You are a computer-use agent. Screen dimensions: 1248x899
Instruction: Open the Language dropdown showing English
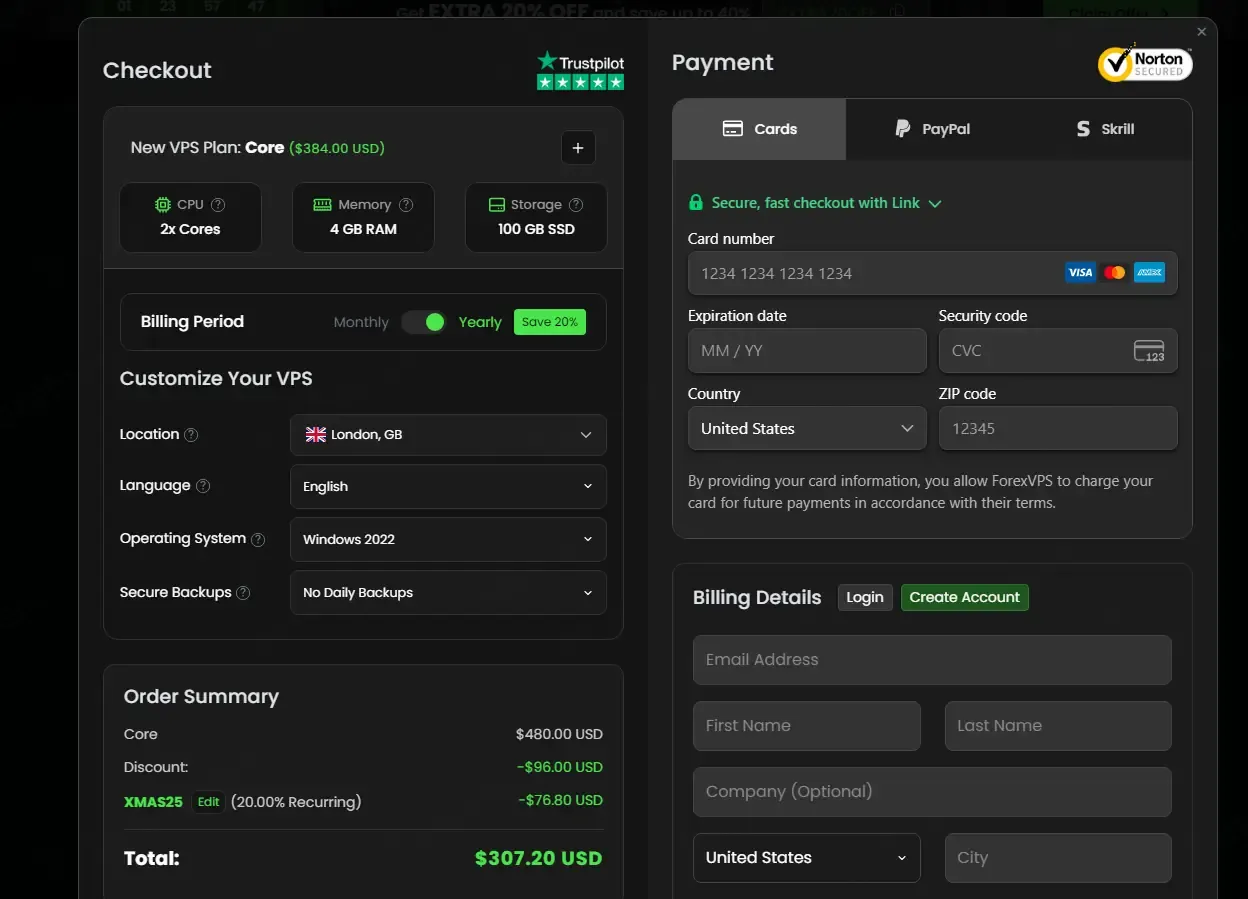(448, 486)
